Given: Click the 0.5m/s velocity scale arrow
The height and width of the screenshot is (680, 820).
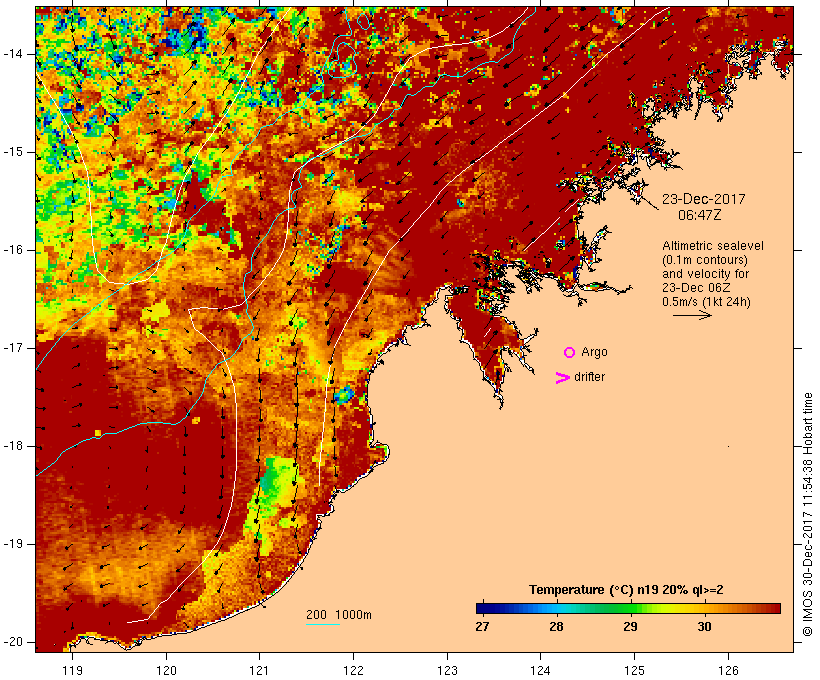Looking at the screenshot, I should (692, 315).
